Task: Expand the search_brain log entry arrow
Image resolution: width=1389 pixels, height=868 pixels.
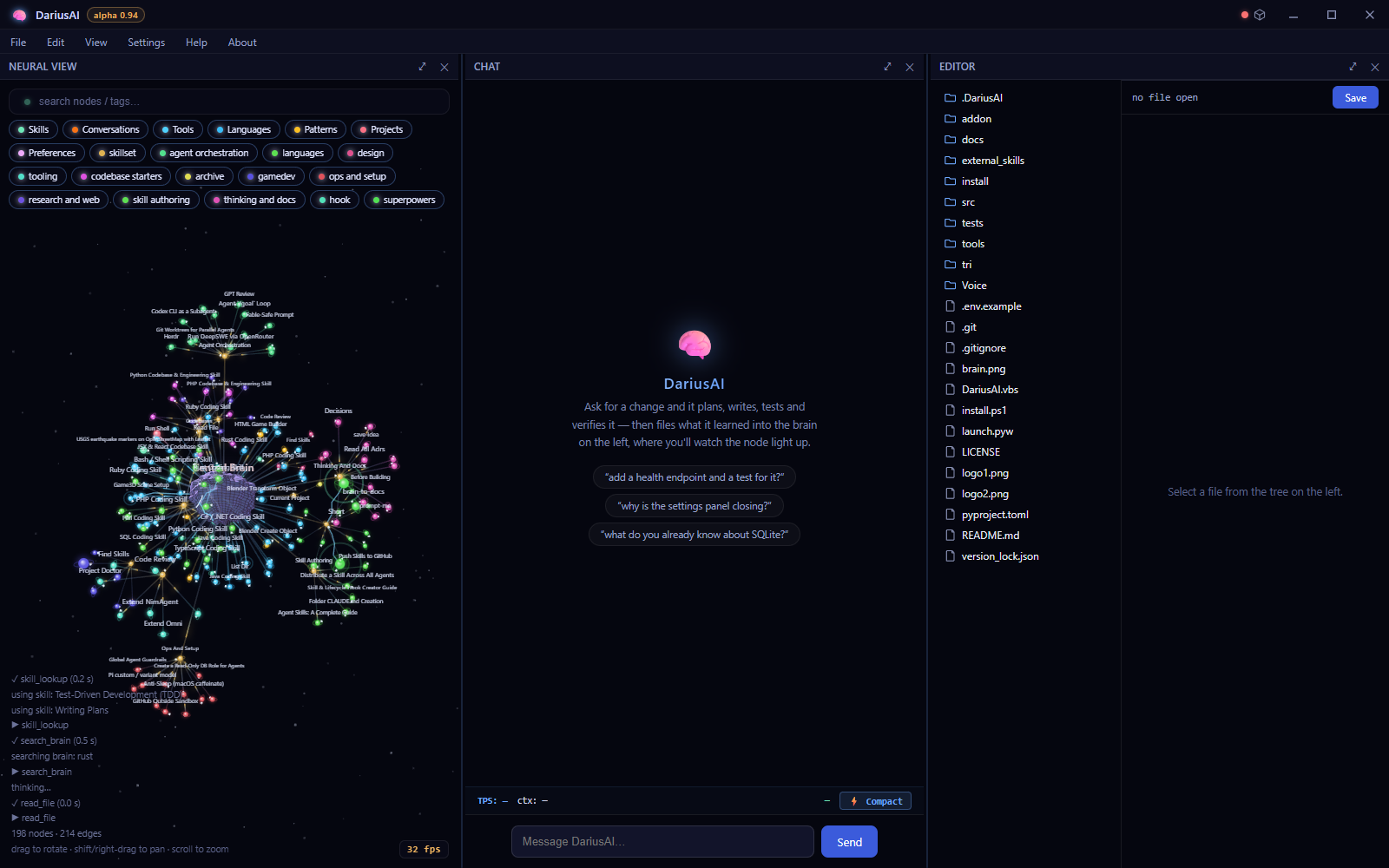Action: [x=15, y=772]
